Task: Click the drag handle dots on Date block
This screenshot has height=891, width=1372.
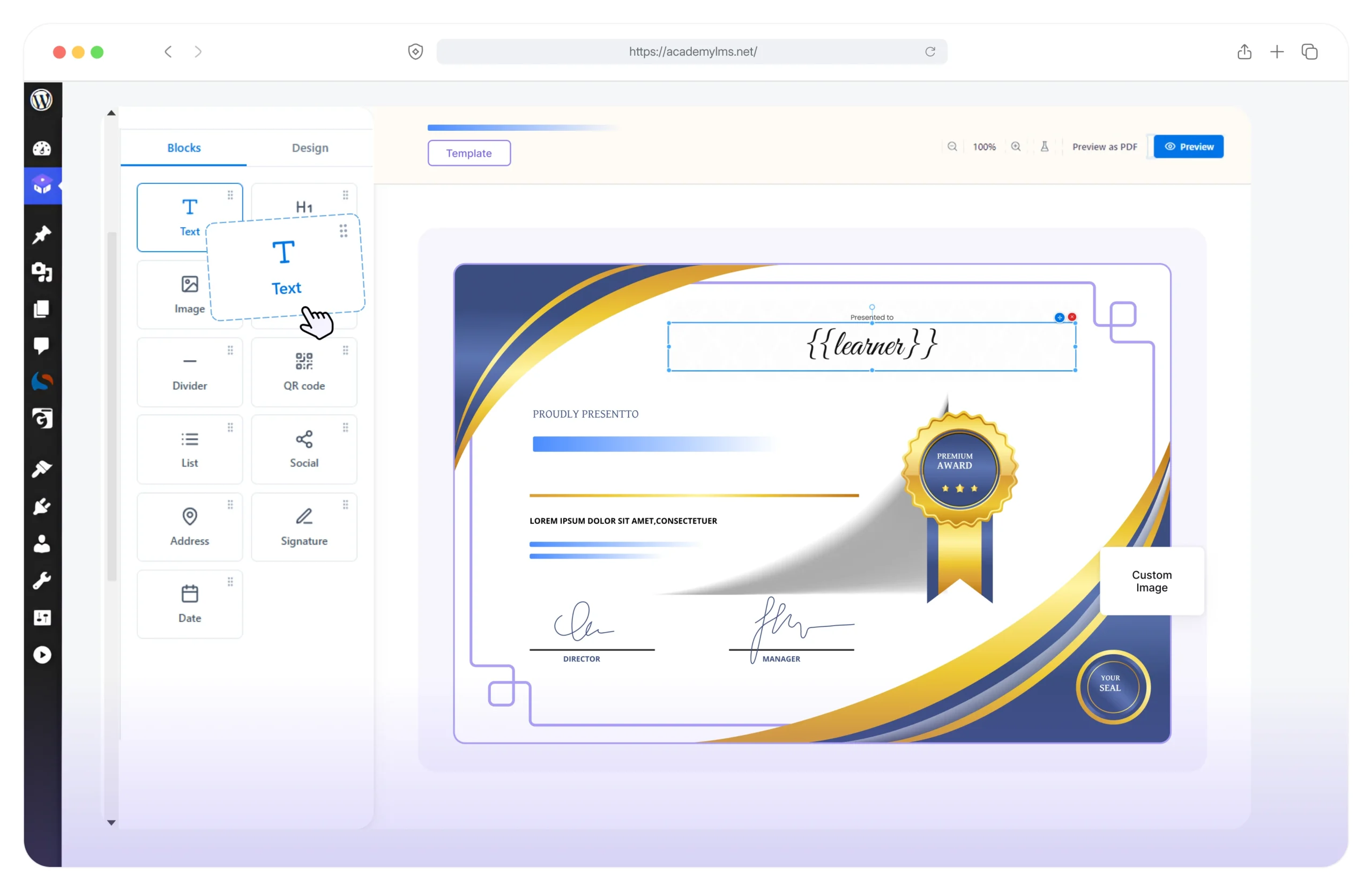Action: coord(230,582)
